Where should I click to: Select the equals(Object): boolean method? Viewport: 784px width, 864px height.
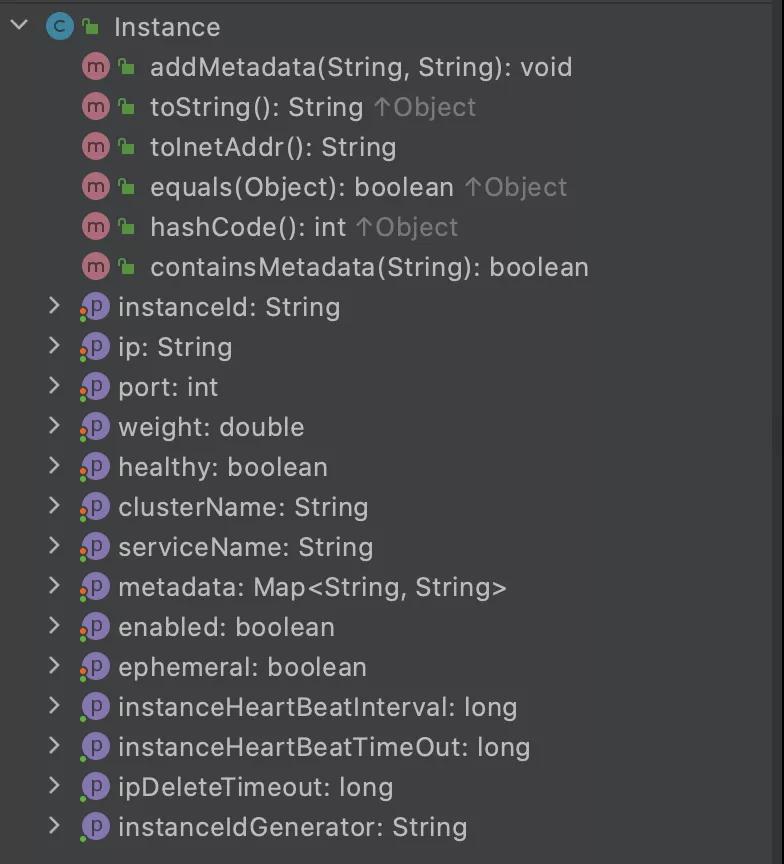(301, 187)
